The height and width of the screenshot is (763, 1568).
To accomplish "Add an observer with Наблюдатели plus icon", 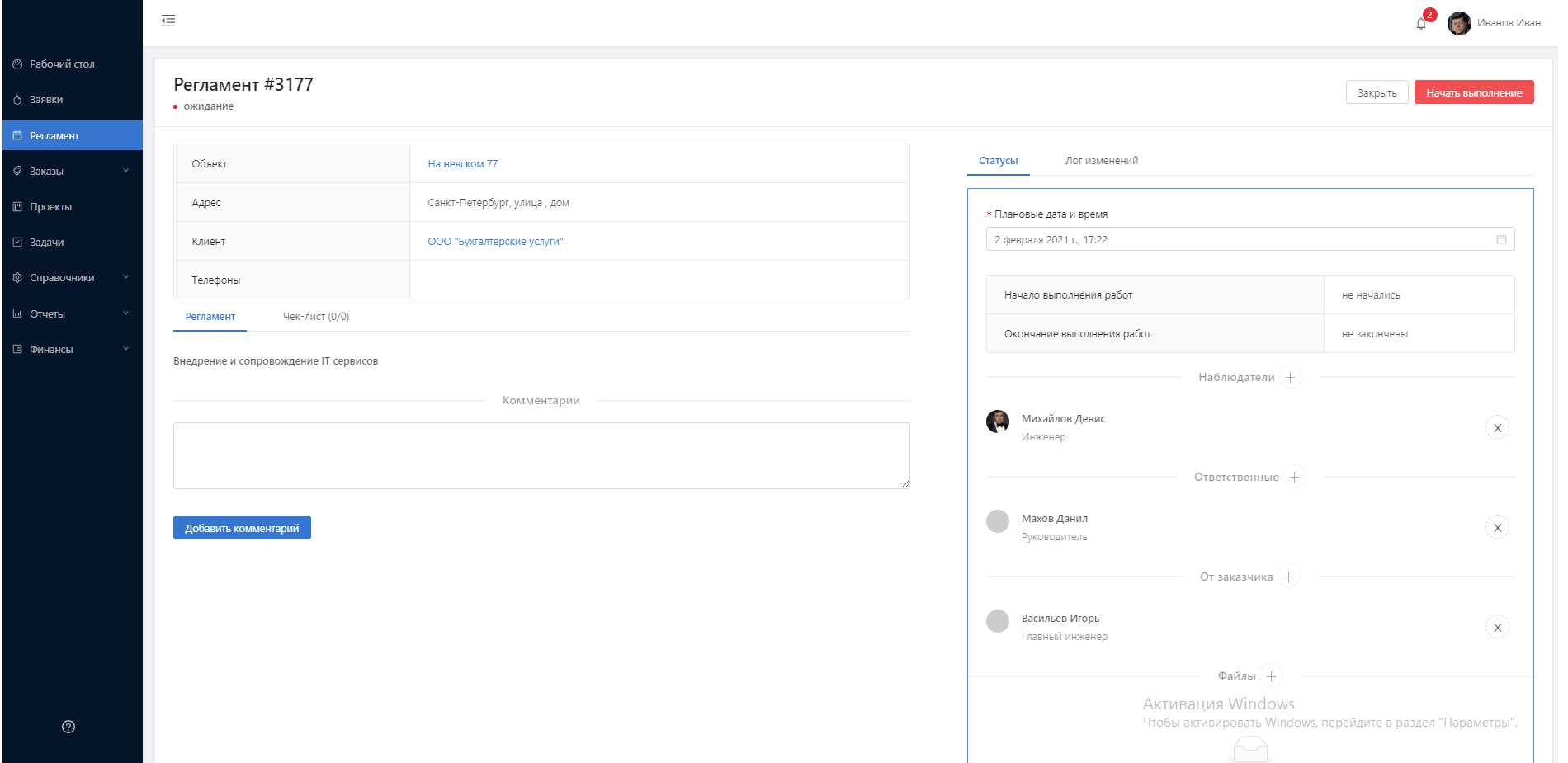I will tap(1291, 377).
